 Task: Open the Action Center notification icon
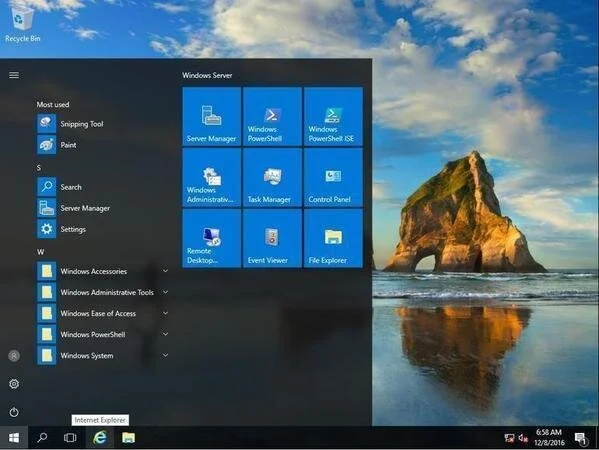[580, 438]
